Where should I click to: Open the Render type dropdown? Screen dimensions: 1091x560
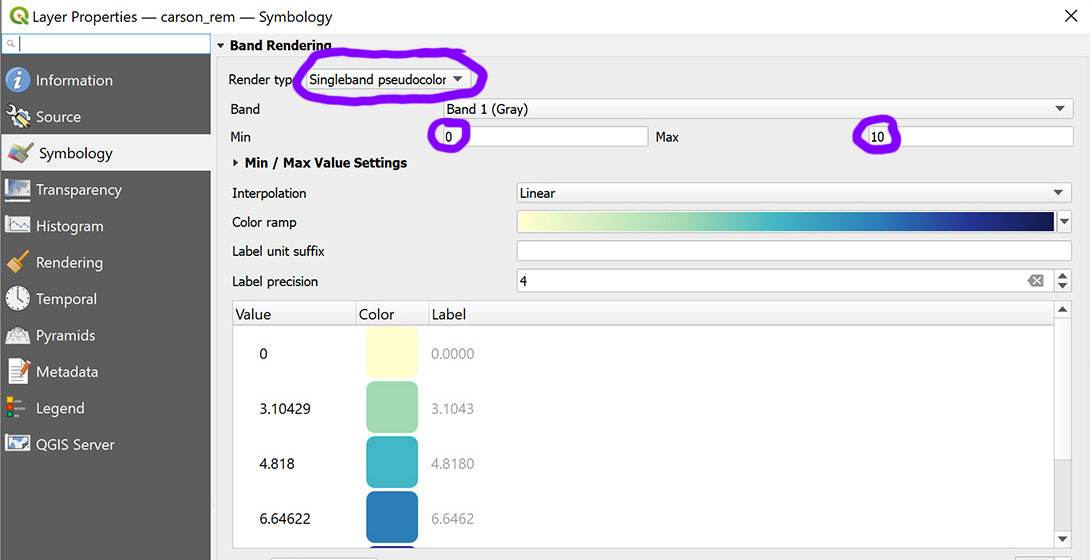(387, 79)
